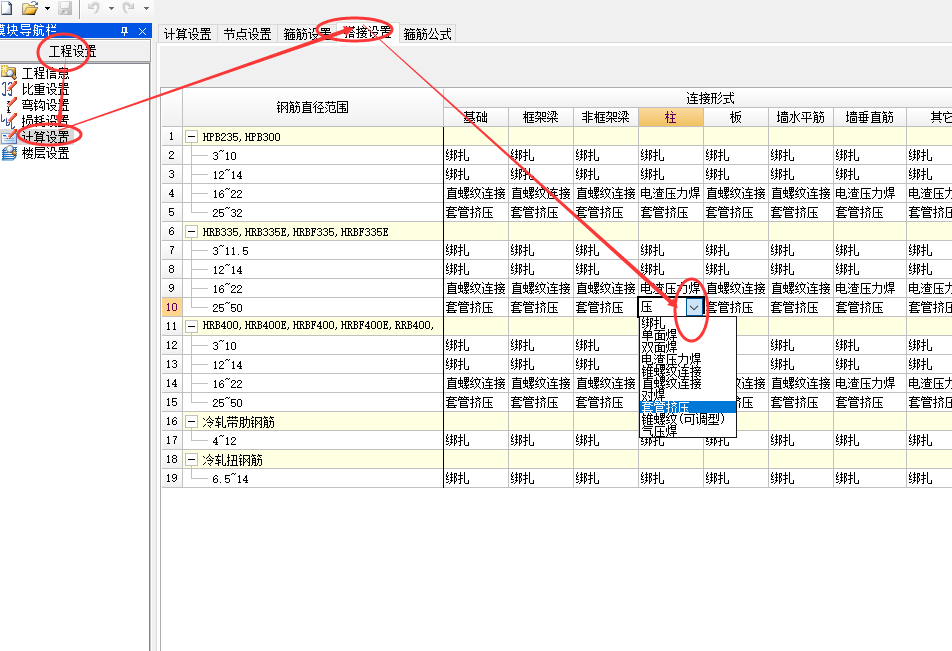
Task: Collapse the HRB400, HRB400E group row
Action: click(x=191, y=326)
